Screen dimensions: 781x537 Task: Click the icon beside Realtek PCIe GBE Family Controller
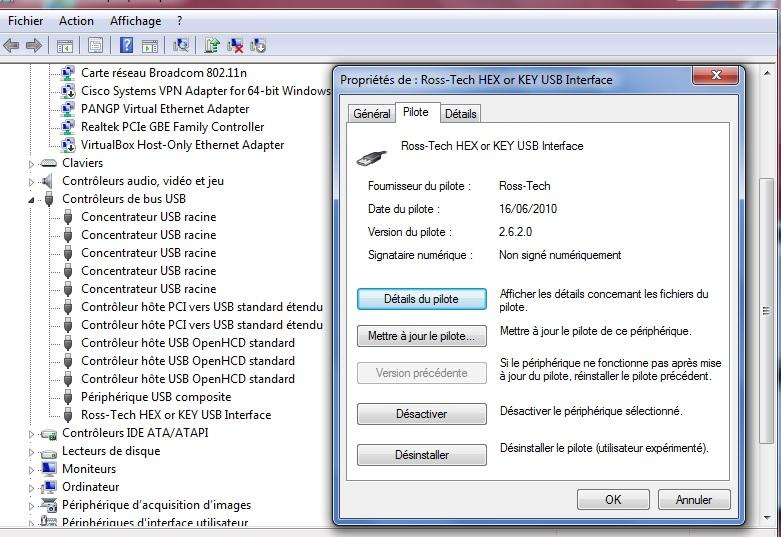pos(68,127)
